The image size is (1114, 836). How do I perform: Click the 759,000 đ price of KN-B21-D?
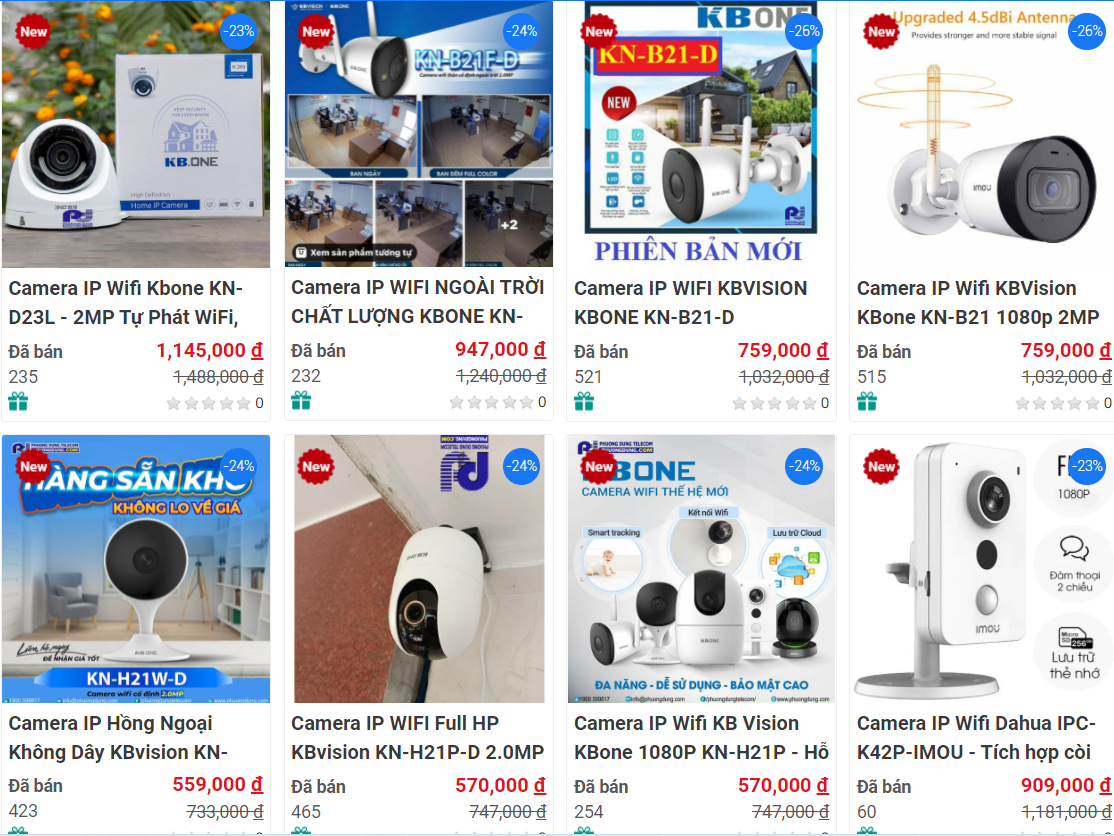(x=783, y=350)
